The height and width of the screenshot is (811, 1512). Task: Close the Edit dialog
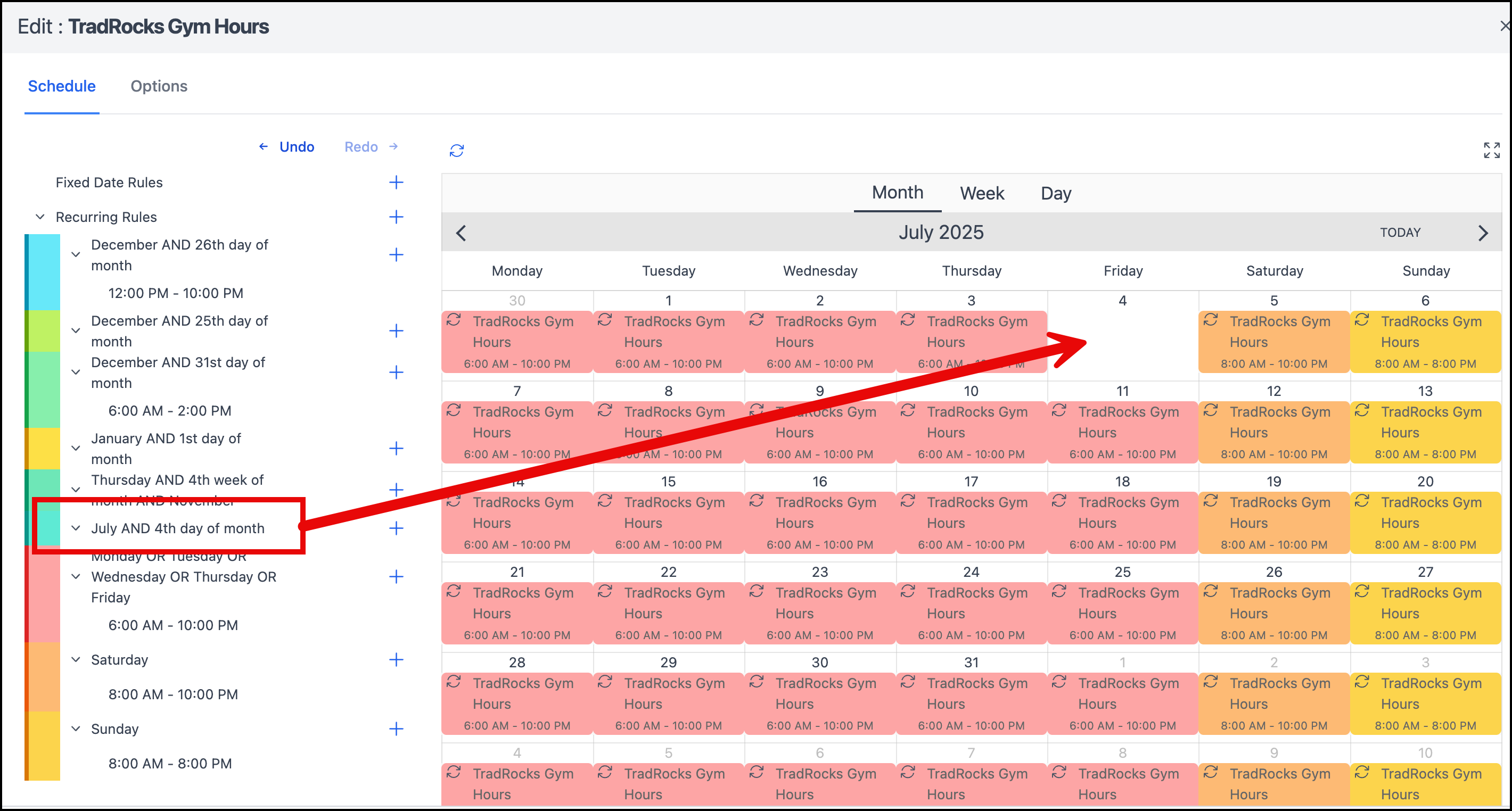(1505, 27)
